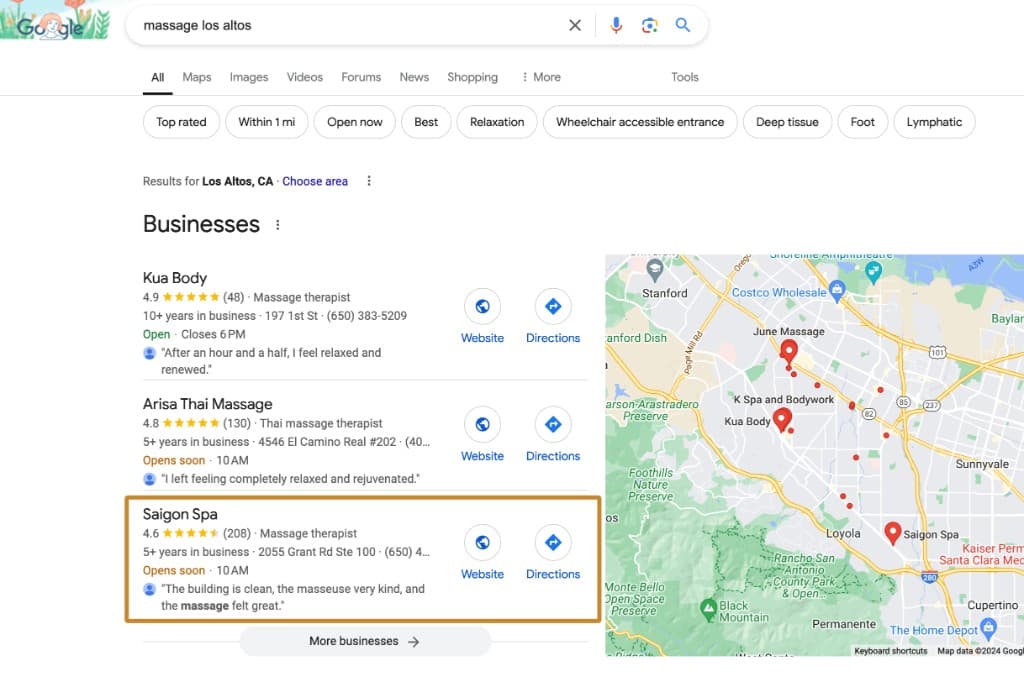
Task: Click the search magnifier icon
Action: [x=683, y=25]
